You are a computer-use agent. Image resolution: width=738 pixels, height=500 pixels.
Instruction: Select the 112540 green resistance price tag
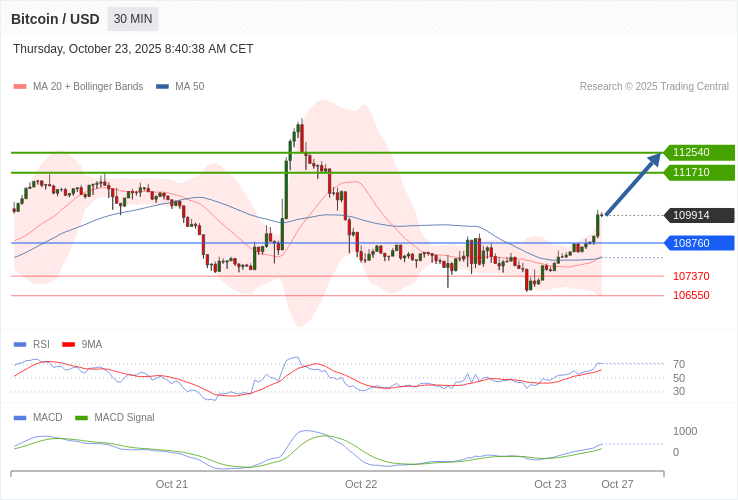pos(698,152)
